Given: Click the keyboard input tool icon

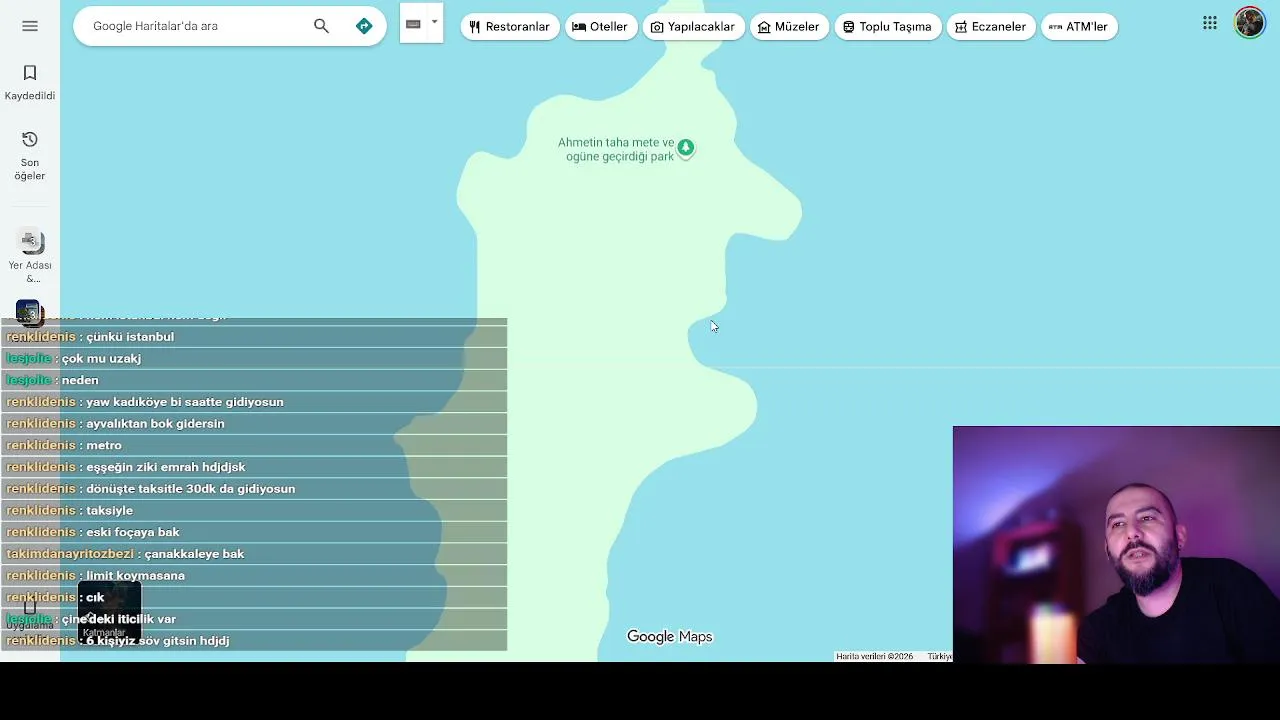Looking at the screenshot, I should point(413,24).
